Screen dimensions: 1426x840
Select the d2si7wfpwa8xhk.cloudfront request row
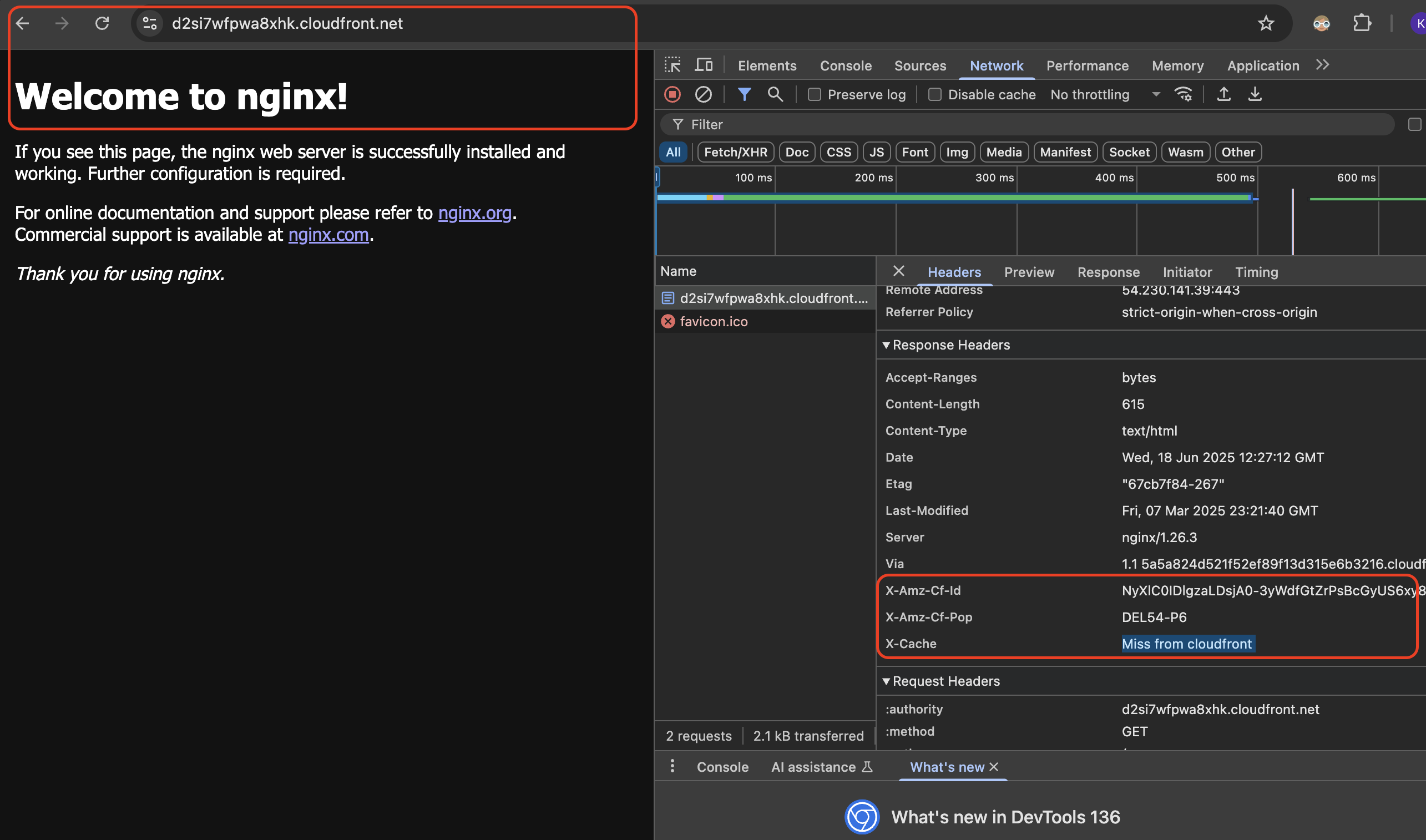pos(765,298)
